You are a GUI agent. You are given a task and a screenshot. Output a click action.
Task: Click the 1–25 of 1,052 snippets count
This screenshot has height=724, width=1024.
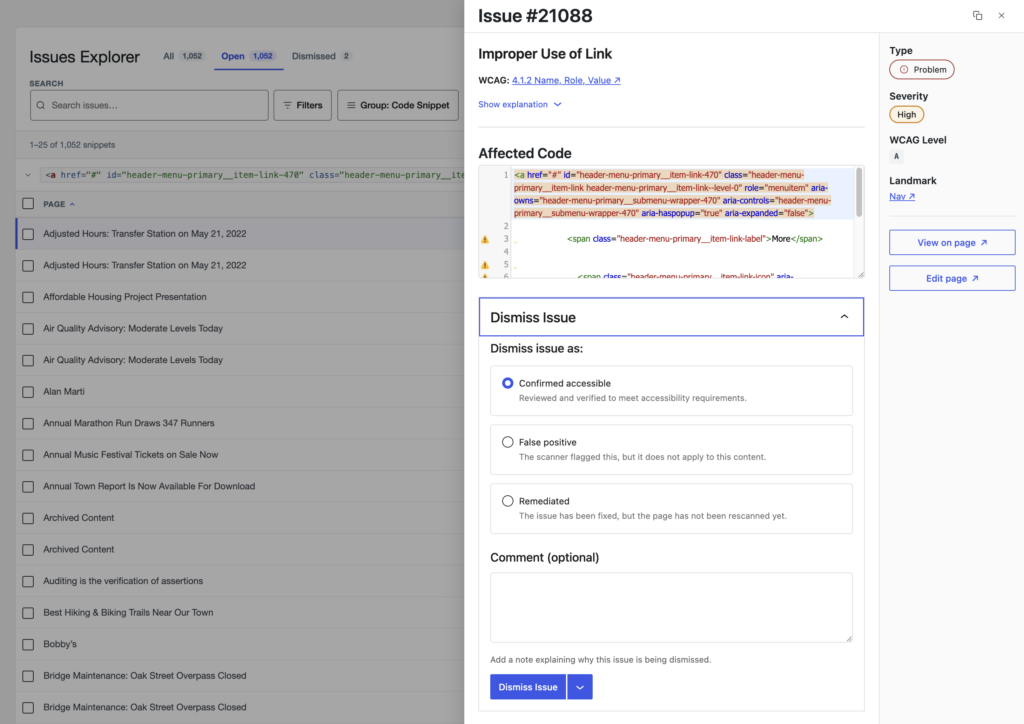point(72,145)
